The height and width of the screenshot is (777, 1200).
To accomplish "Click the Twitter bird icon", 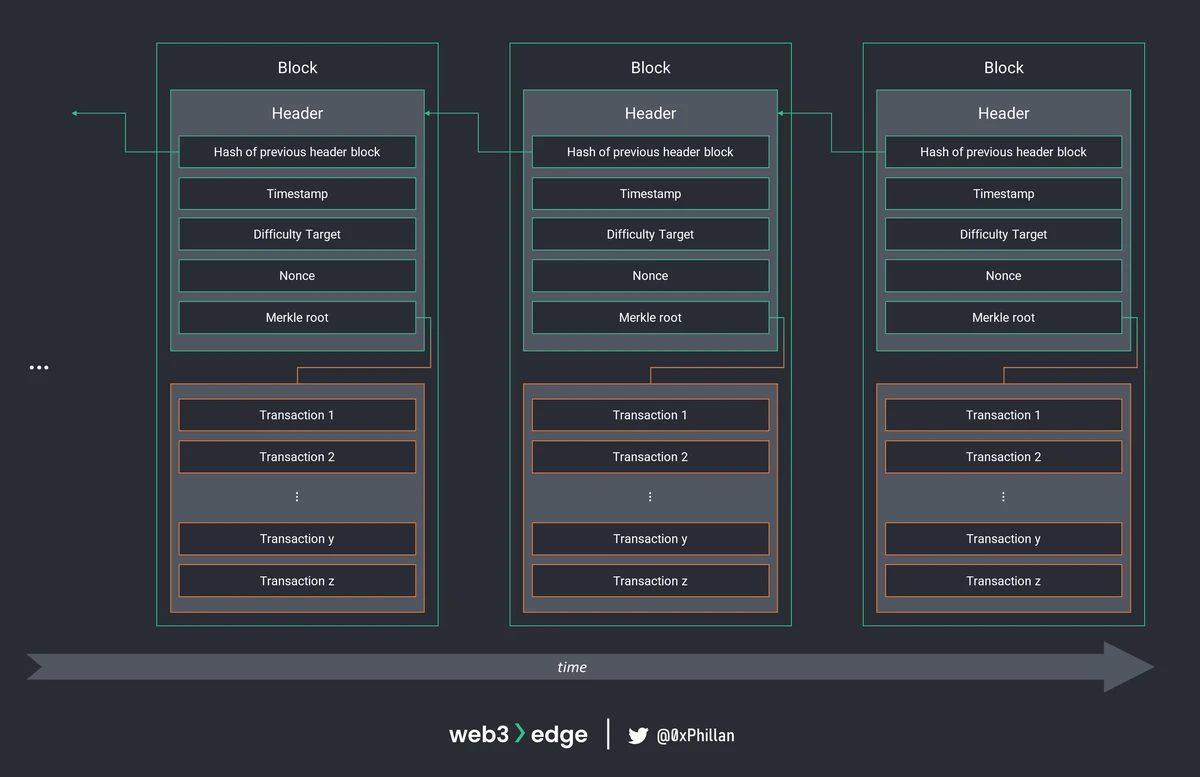I will (638, 736).
